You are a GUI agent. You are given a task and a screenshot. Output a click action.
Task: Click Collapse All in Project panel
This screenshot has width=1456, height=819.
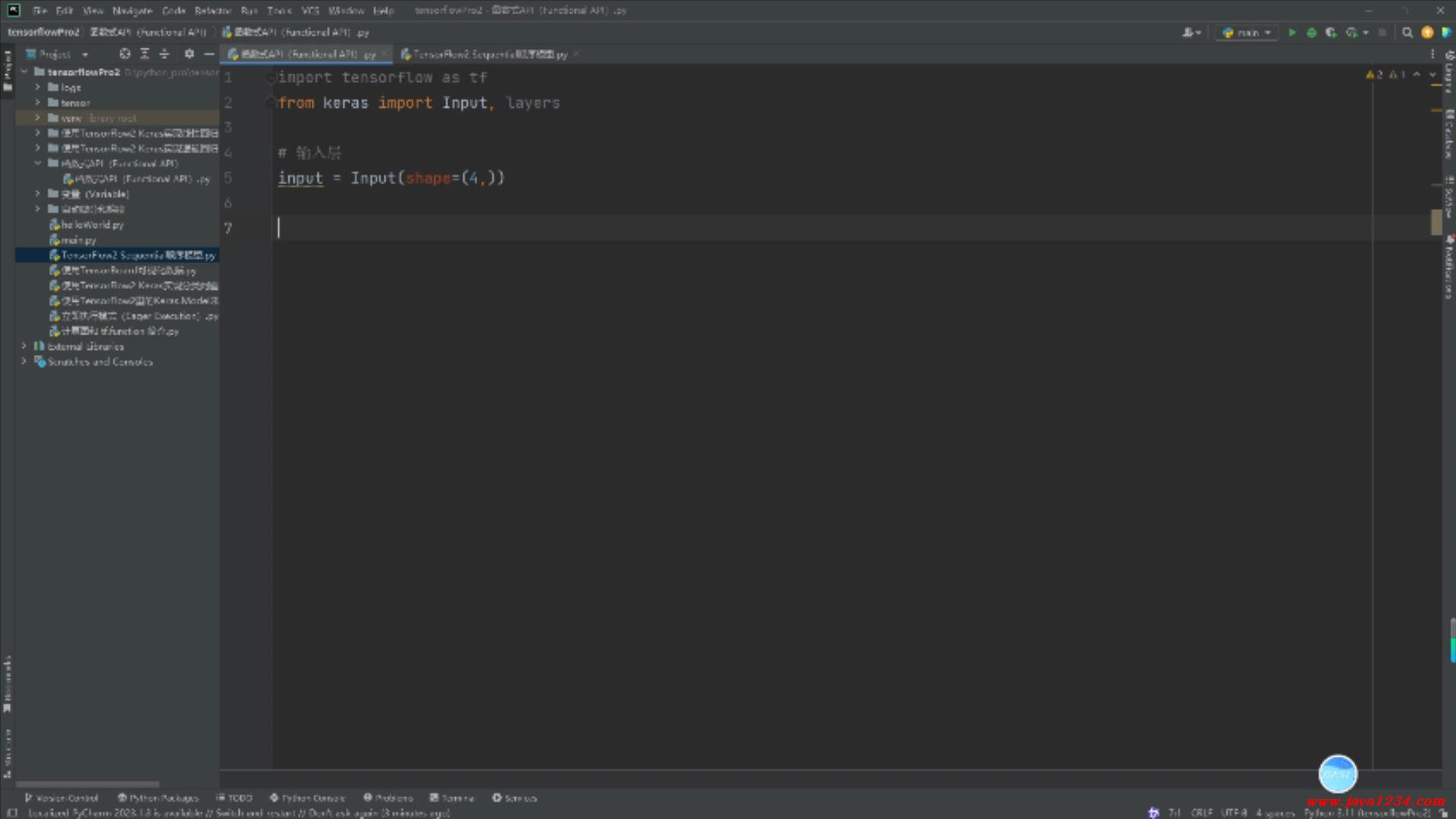164,54
